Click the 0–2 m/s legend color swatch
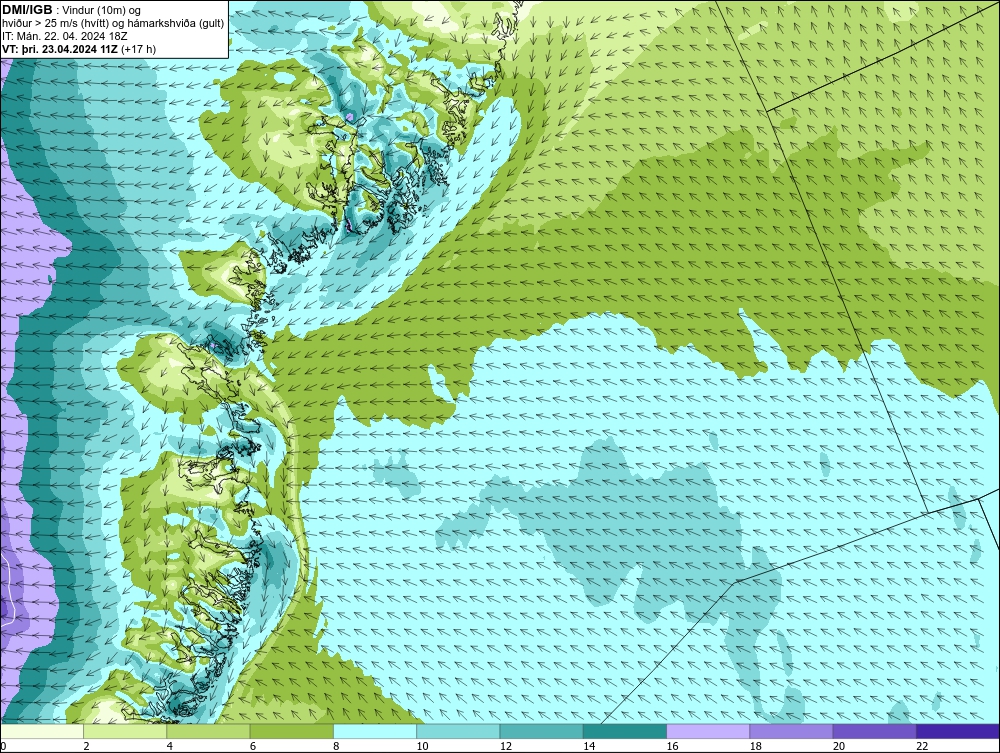The height and width of the screenshot is (753, 1000). 41,731
